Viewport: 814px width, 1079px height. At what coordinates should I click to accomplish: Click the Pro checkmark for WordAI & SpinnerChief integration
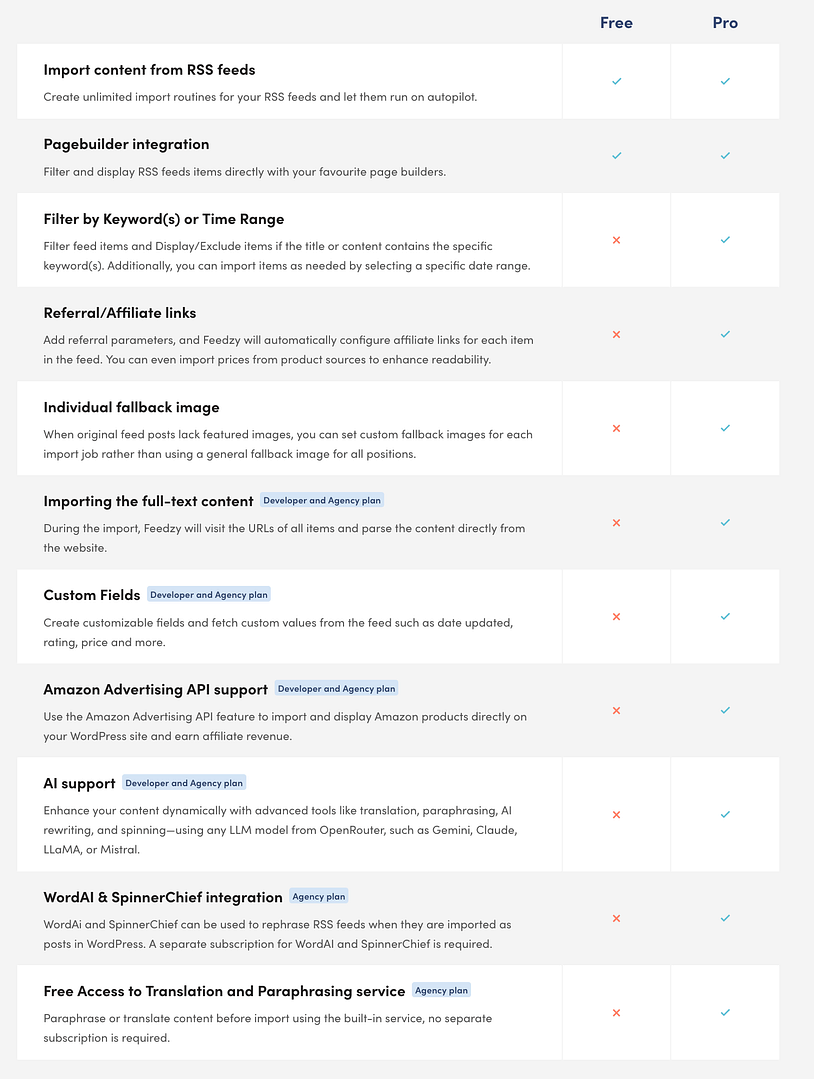[x=725, y=918]
